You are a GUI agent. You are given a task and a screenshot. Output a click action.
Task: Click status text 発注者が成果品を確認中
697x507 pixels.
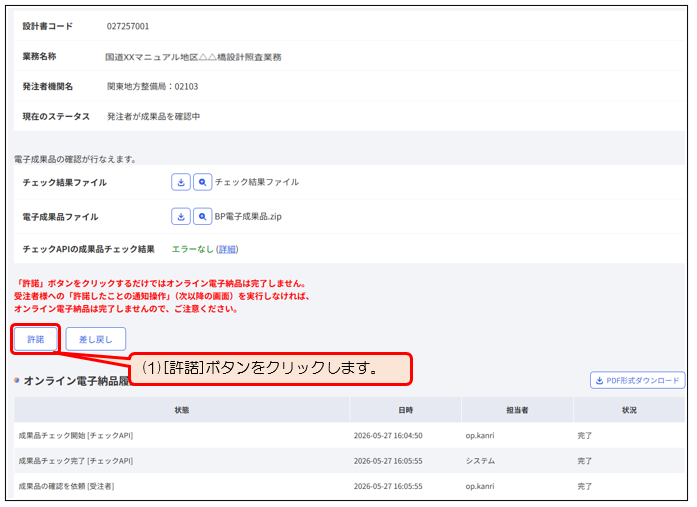(x=153, y=116)
